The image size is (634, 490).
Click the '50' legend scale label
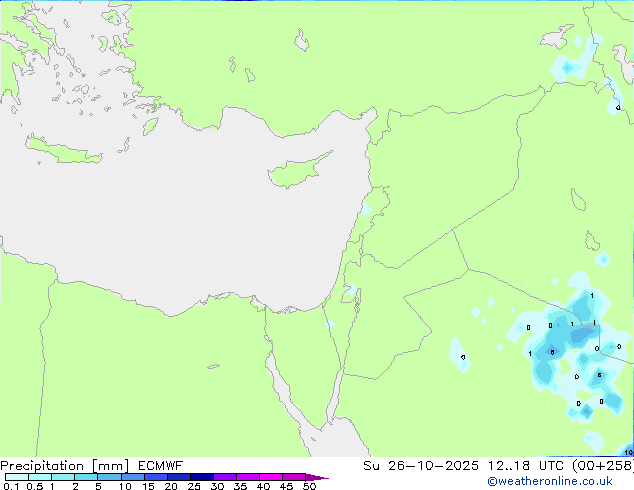(x=309, y=486)
